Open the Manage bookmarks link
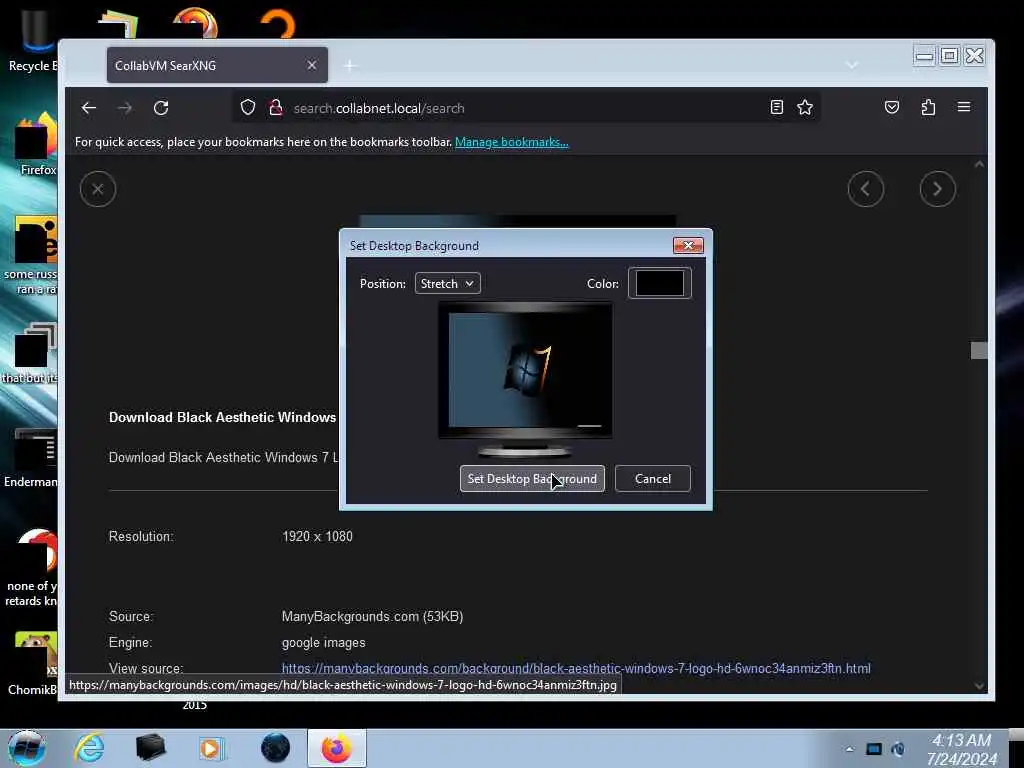The width and height of the screenshot is (1024, 768). tap(511, 142)
